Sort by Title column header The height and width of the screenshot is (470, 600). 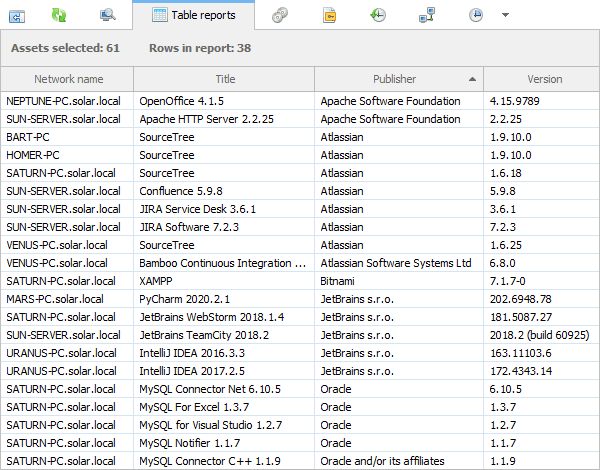point(224,79)
